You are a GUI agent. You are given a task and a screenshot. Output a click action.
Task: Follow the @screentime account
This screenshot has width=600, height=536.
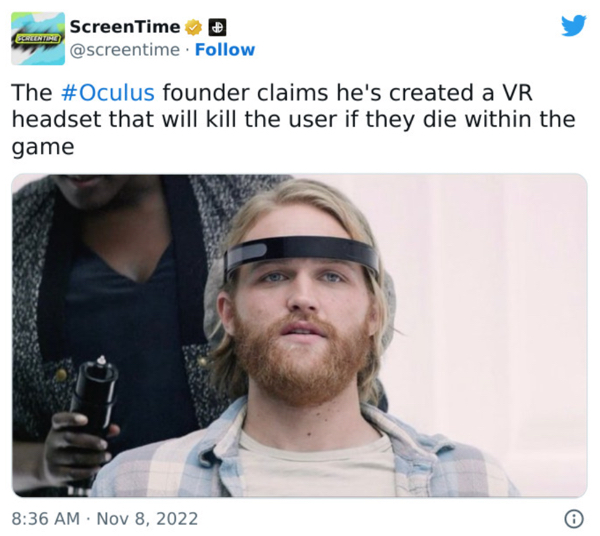[x=225, y=50]
